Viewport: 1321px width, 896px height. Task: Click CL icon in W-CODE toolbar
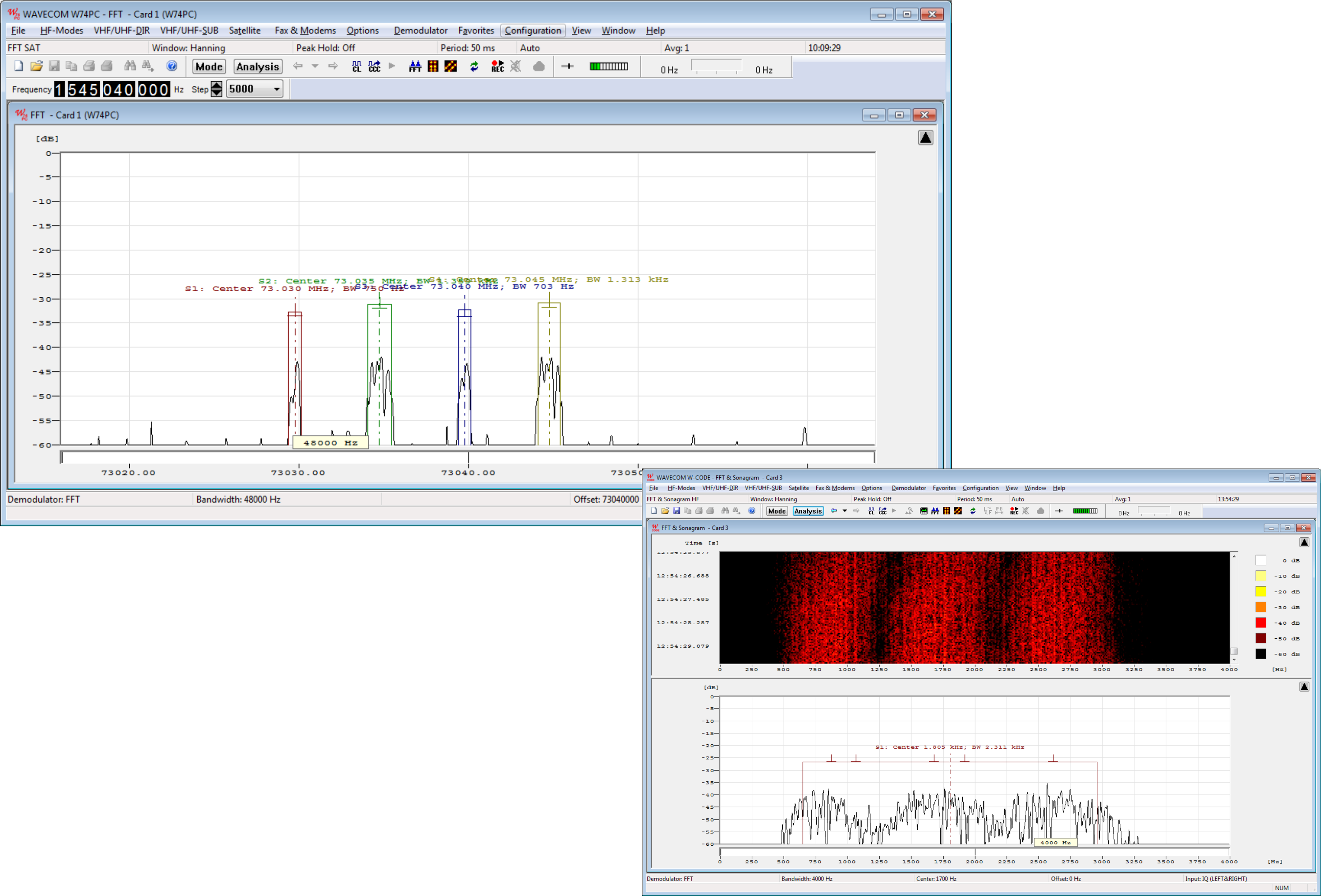click(871, 511)
